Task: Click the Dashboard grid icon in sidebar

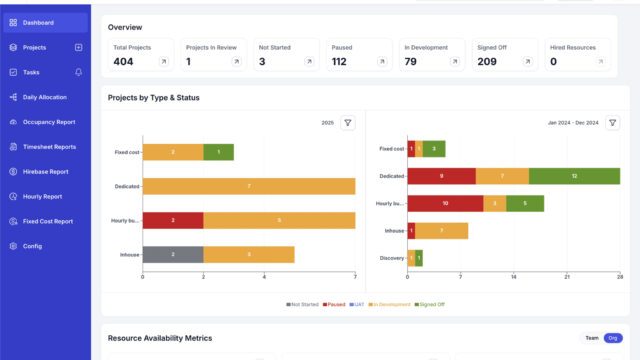Action: [13, 22]
